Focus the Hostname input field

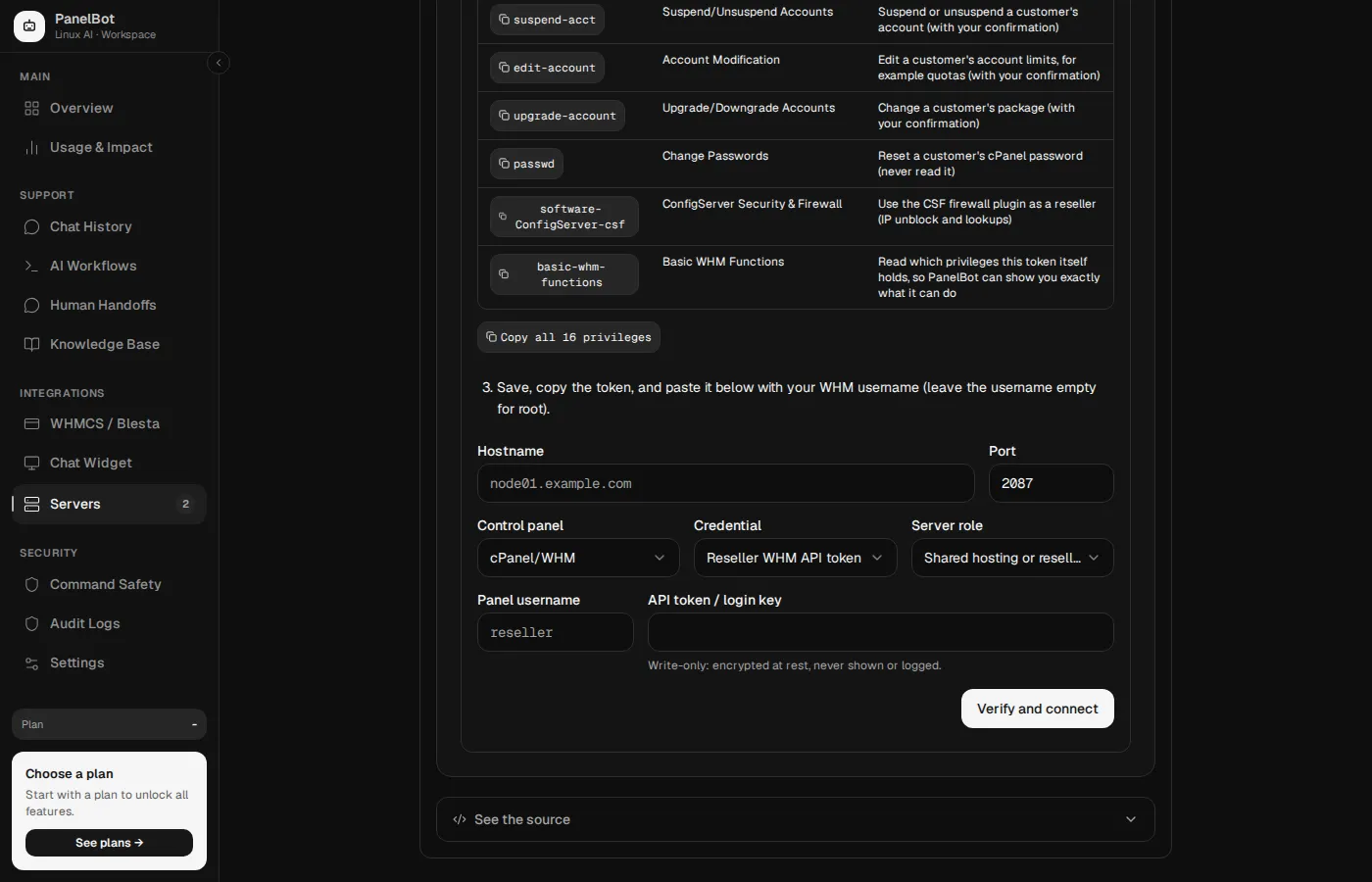pos(725,483)
